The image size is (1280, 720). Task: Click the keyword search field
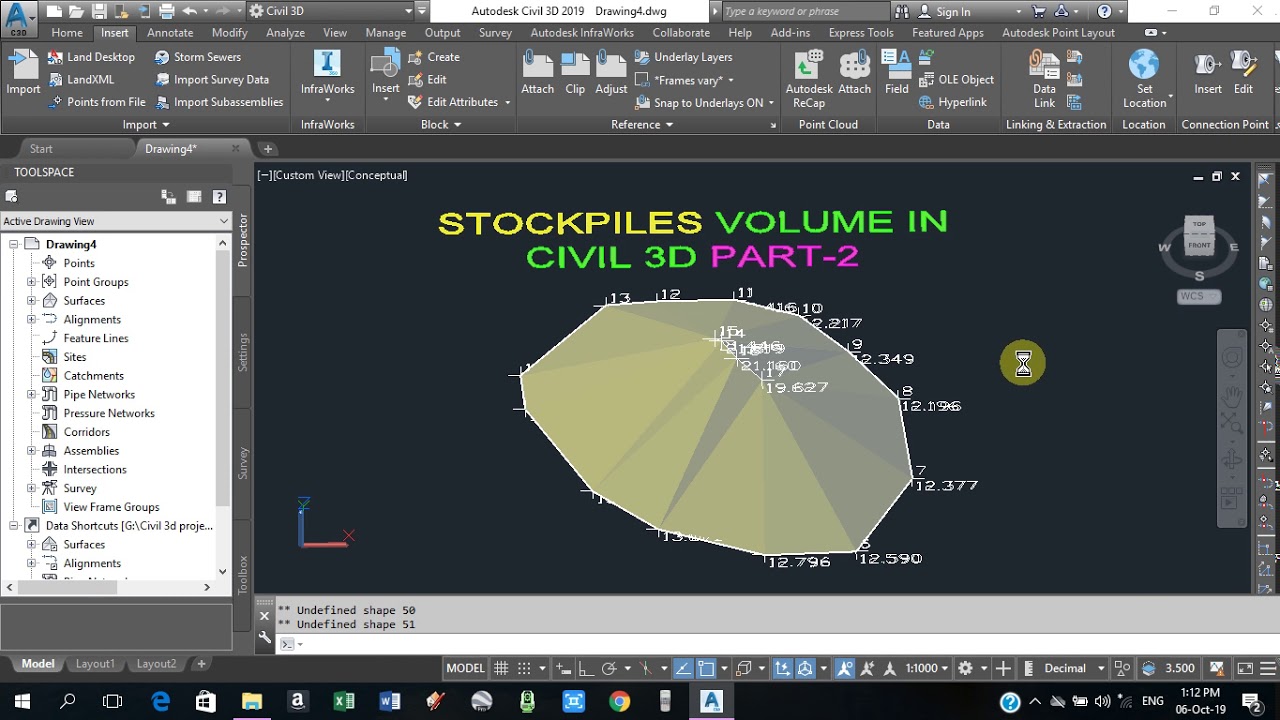pos(804,12)
